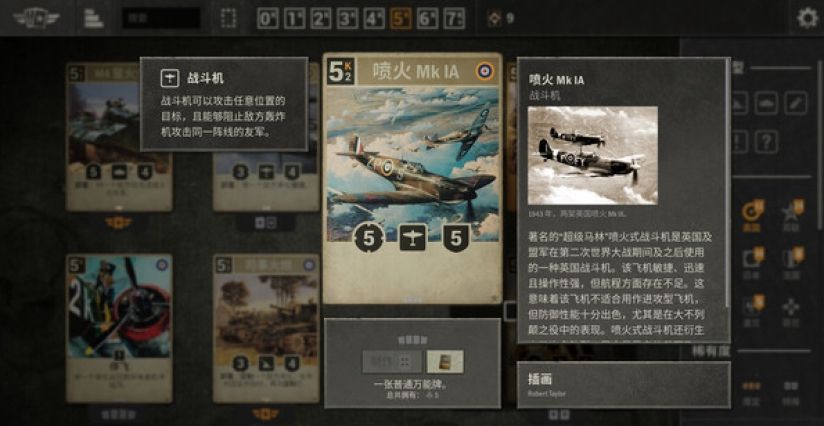Screen dimensions: 824x426
Task: Open the settings gear icon
Action: pyautogui.click(x=808, y=18)
